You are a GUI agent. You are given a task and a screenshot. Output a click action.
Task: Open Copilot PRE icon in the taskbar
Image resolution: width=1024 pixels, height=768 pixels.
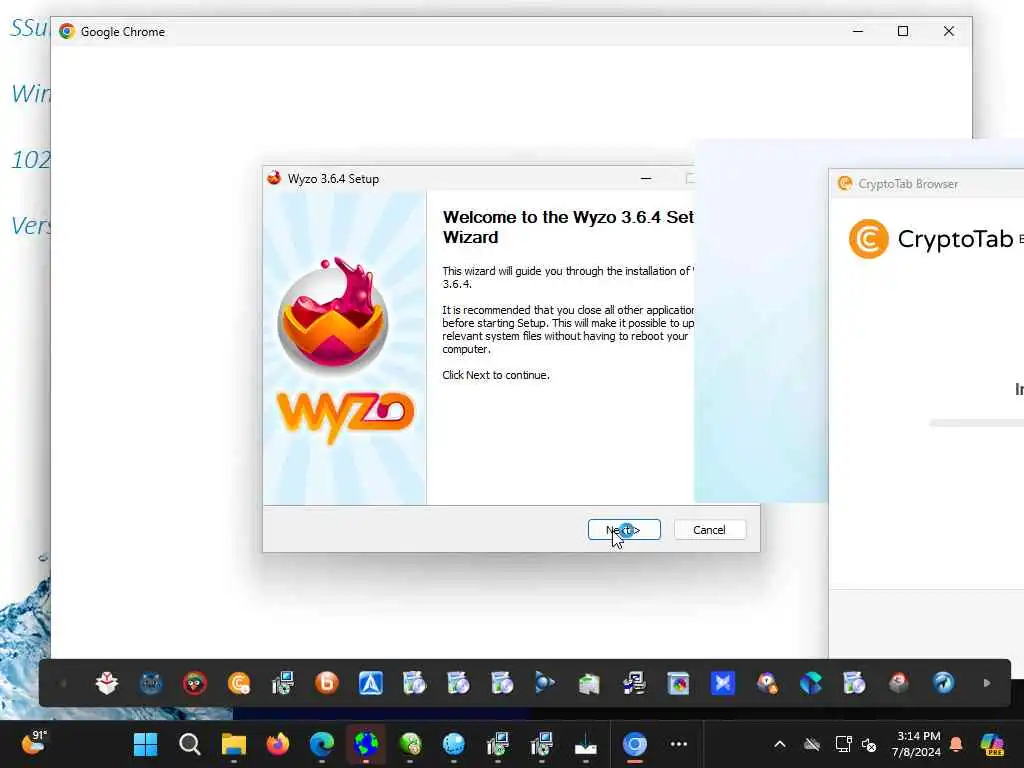pos(992,744)
